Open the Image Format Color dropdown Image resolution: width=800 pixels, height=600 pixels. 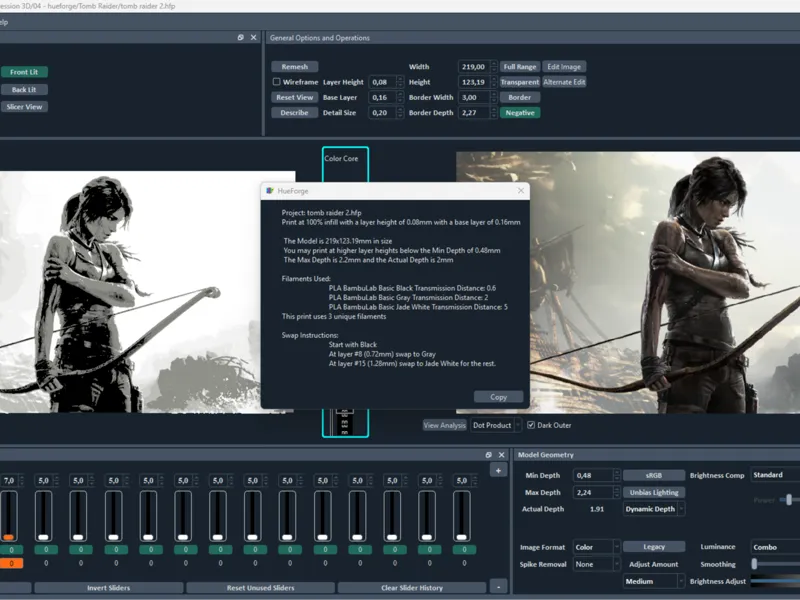(596, 547)
